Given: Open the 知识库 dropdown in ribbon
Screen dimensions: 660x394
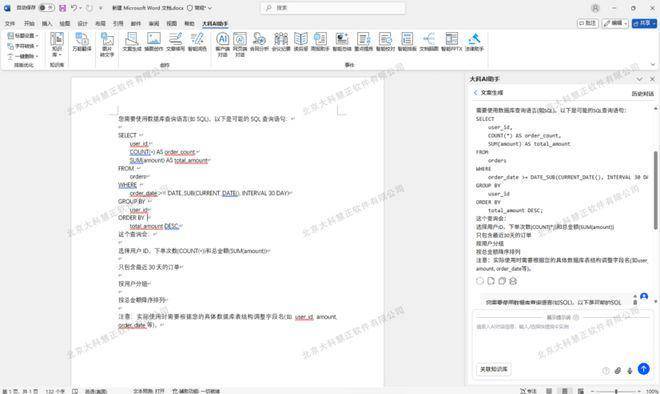Looking at the screenshot, I should 57,44.
